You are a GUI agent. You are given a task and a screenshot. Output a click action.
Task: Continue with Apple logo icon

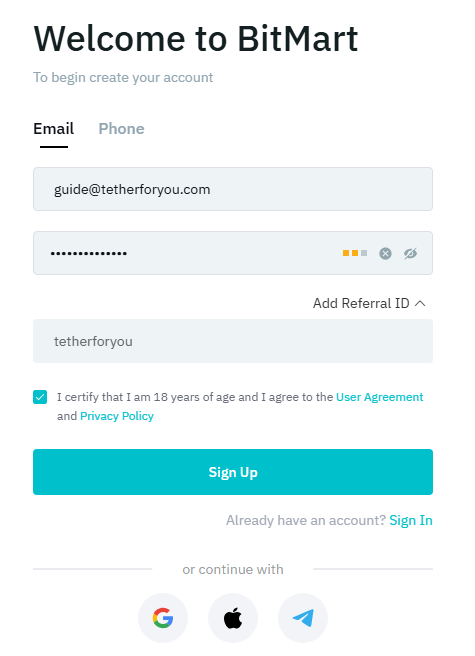coord(233,618)
